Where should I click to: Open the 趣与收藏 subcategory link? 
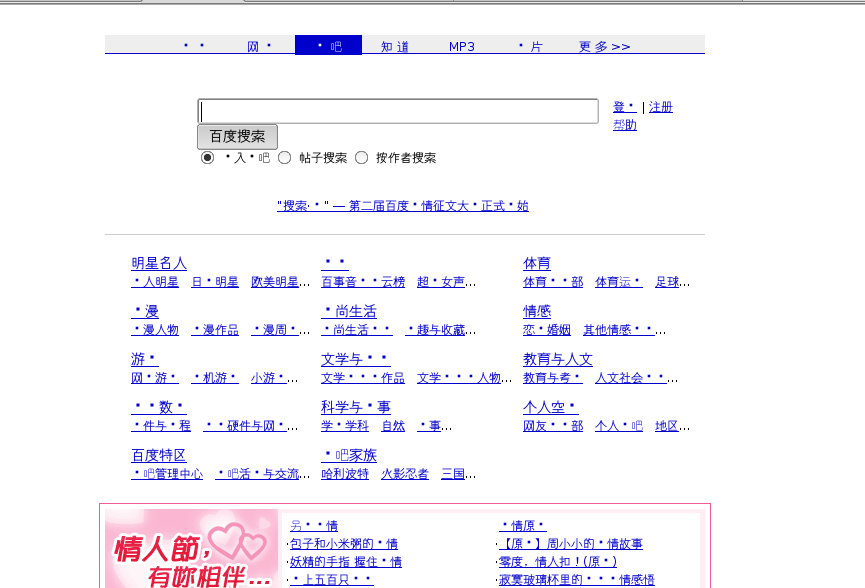pyautogui.click(x=435, y=330)
